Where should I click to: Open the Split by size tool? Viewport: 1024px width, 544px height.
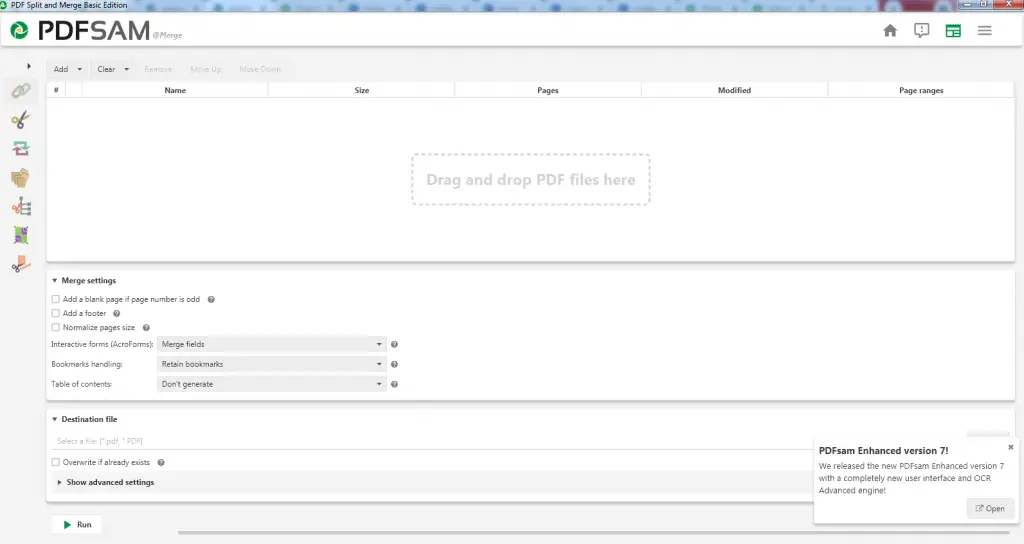pyautogui.click(x=21, y=264)
